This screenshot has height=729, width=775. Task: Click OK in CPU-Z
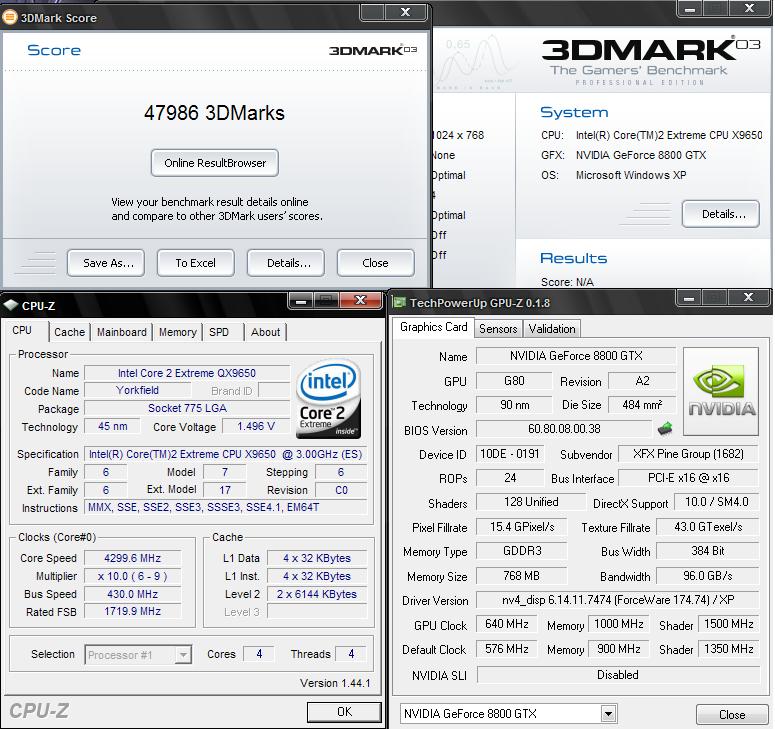344,711
